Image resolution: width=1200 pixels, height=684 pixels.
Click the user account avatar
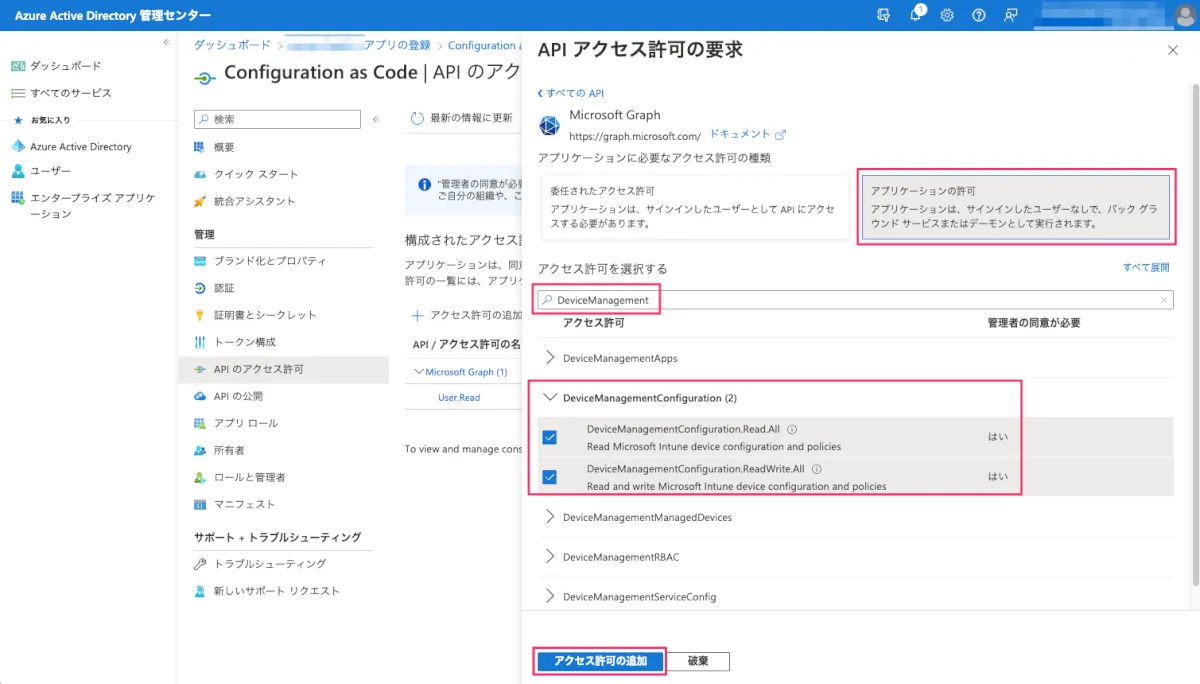tap(1184, 15)
